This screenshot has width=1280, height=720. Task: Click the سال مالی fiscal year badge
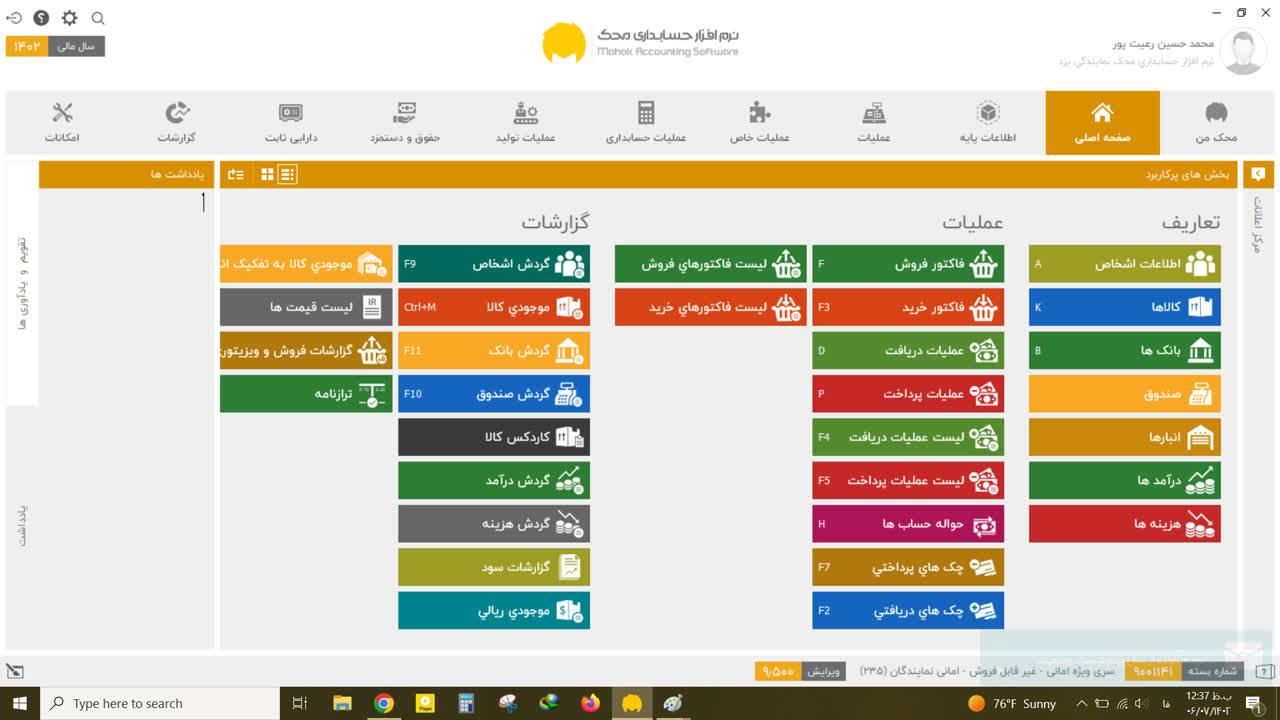pyautogui.click(x=55, y=46)
